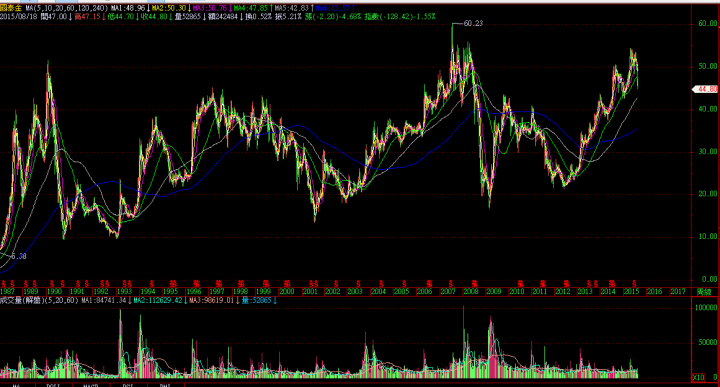Image resolution: width=720 pixels, height=387 pixels.
Task: Click the red dividend marker above 2015
Action: (634, 284)
